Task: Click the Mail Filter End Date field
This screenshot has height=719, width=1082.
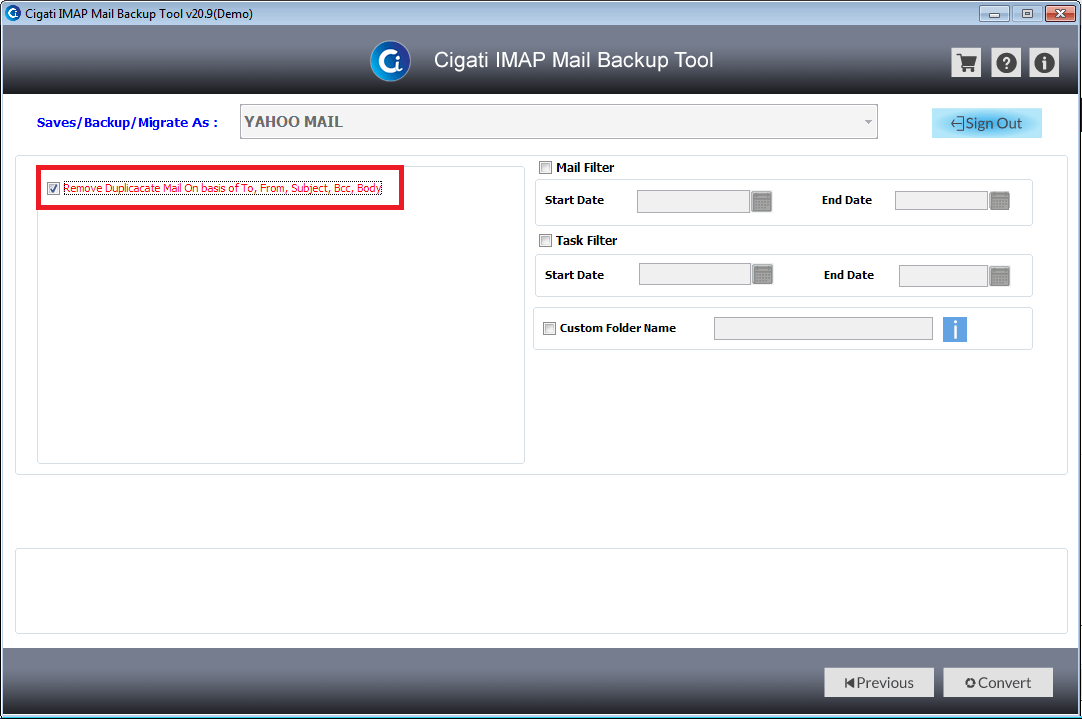Action: [941, 201]
